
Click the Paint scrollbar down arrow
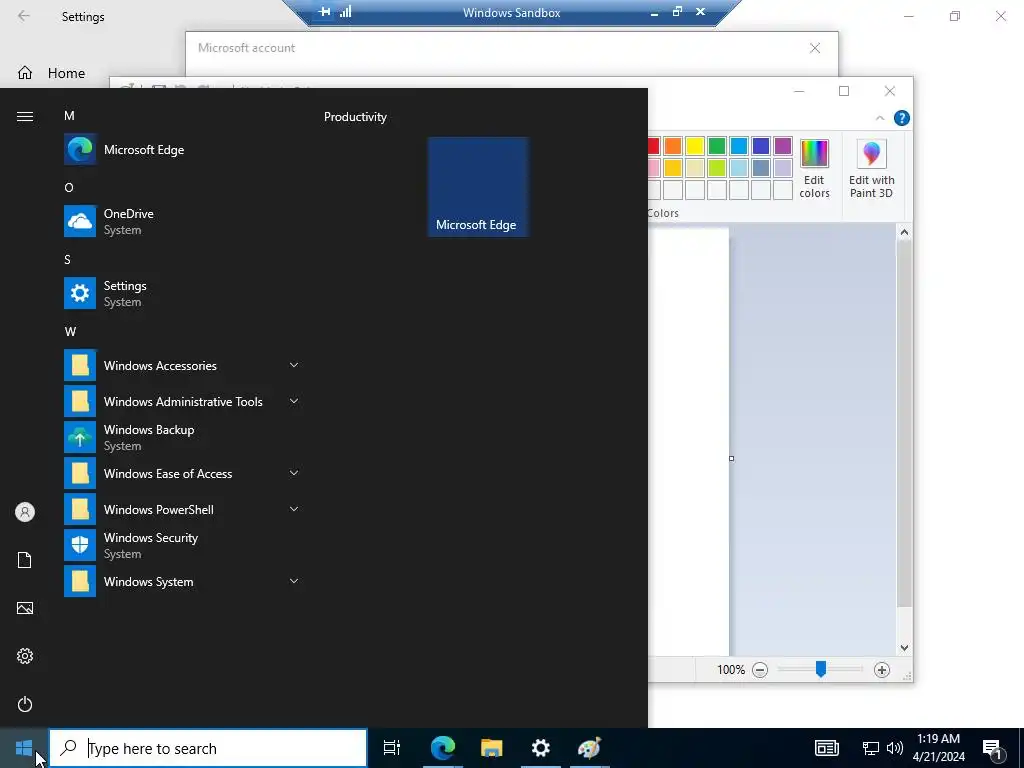904,648
